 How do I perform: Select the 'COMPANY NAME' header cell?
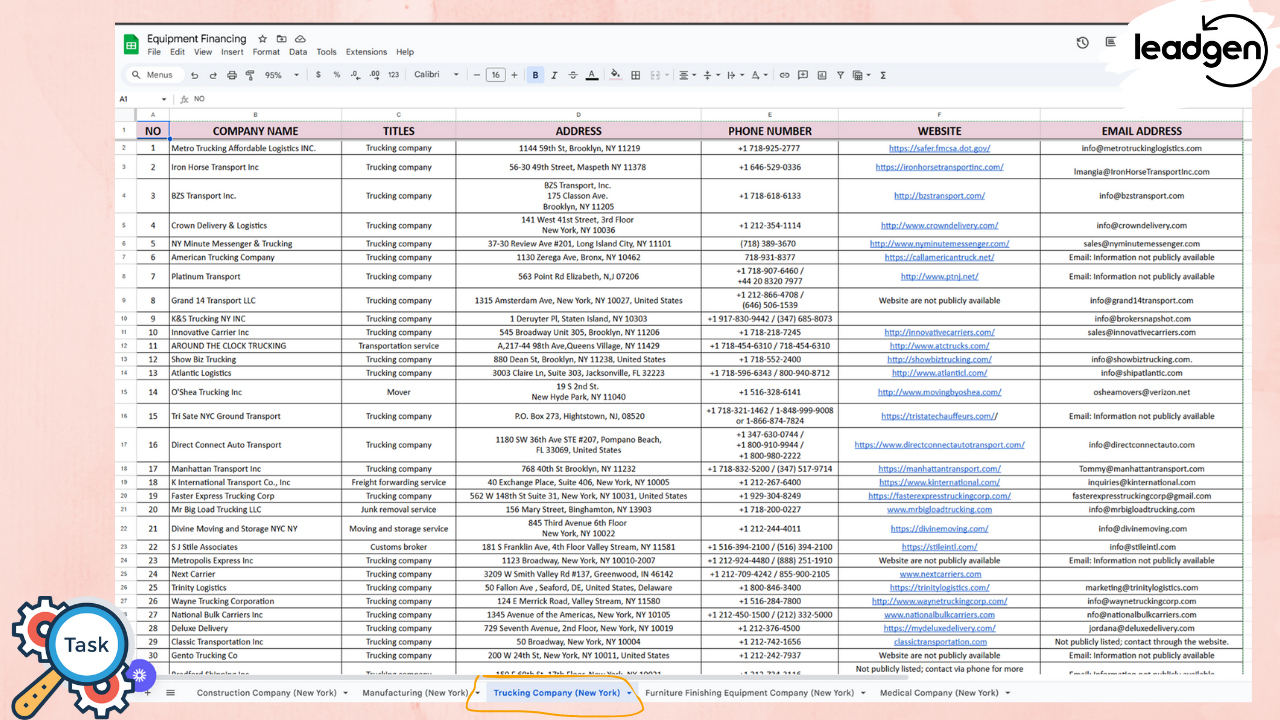coord(254,130)
